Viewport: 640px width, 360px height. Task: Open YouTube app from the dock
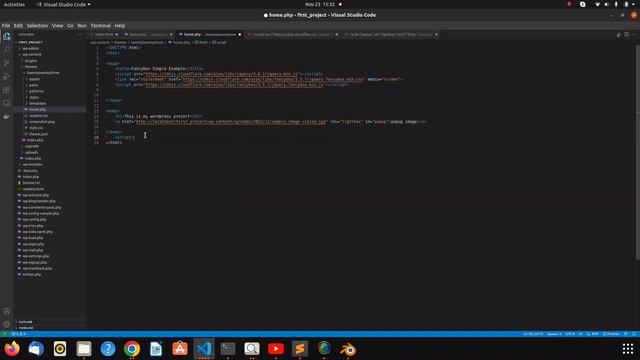pyautogui.click(x=276, y=349)
